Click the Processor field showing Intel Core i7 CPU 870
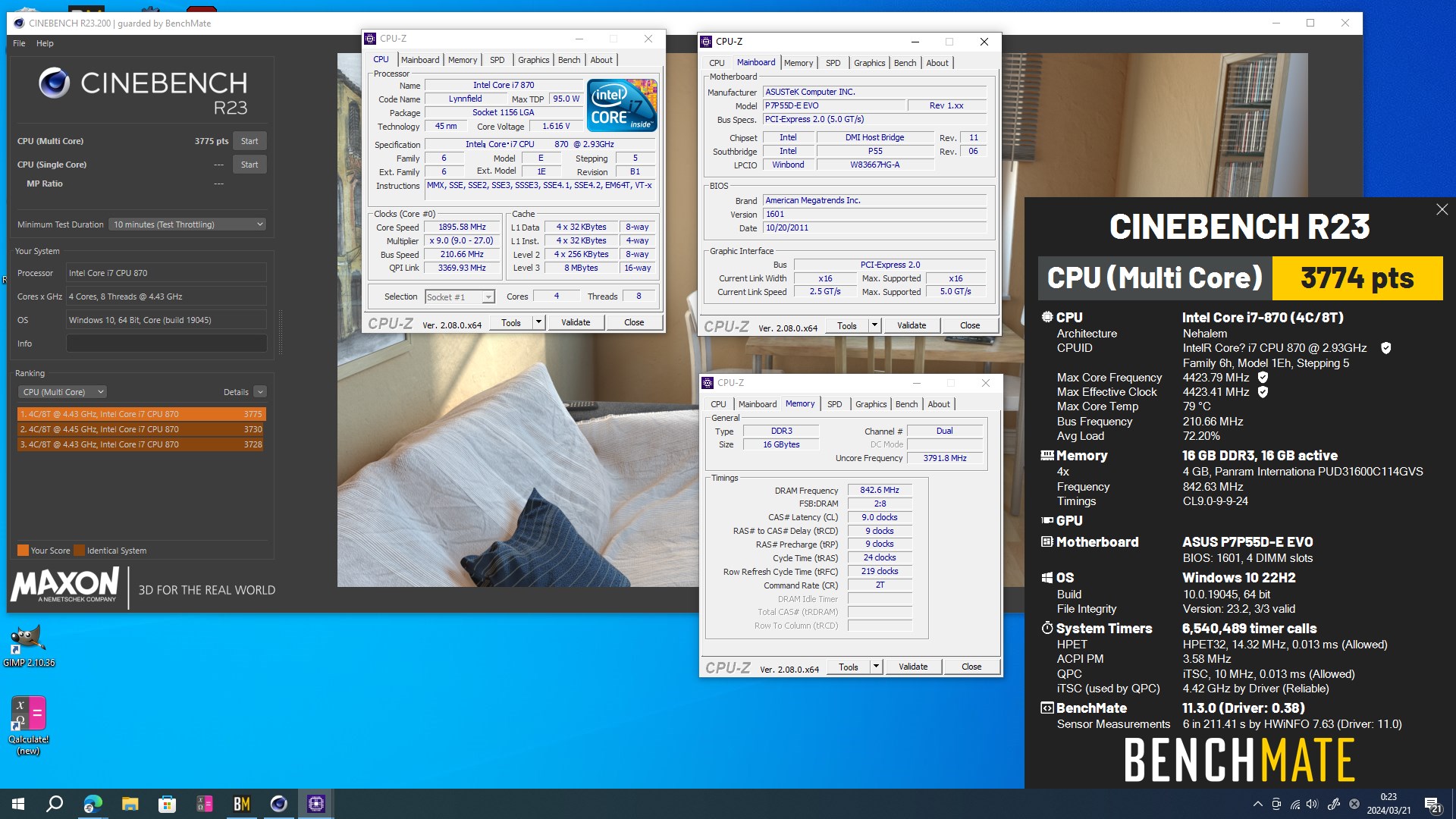The height and width of the screenshot is (819, 1456). point(166,273)
